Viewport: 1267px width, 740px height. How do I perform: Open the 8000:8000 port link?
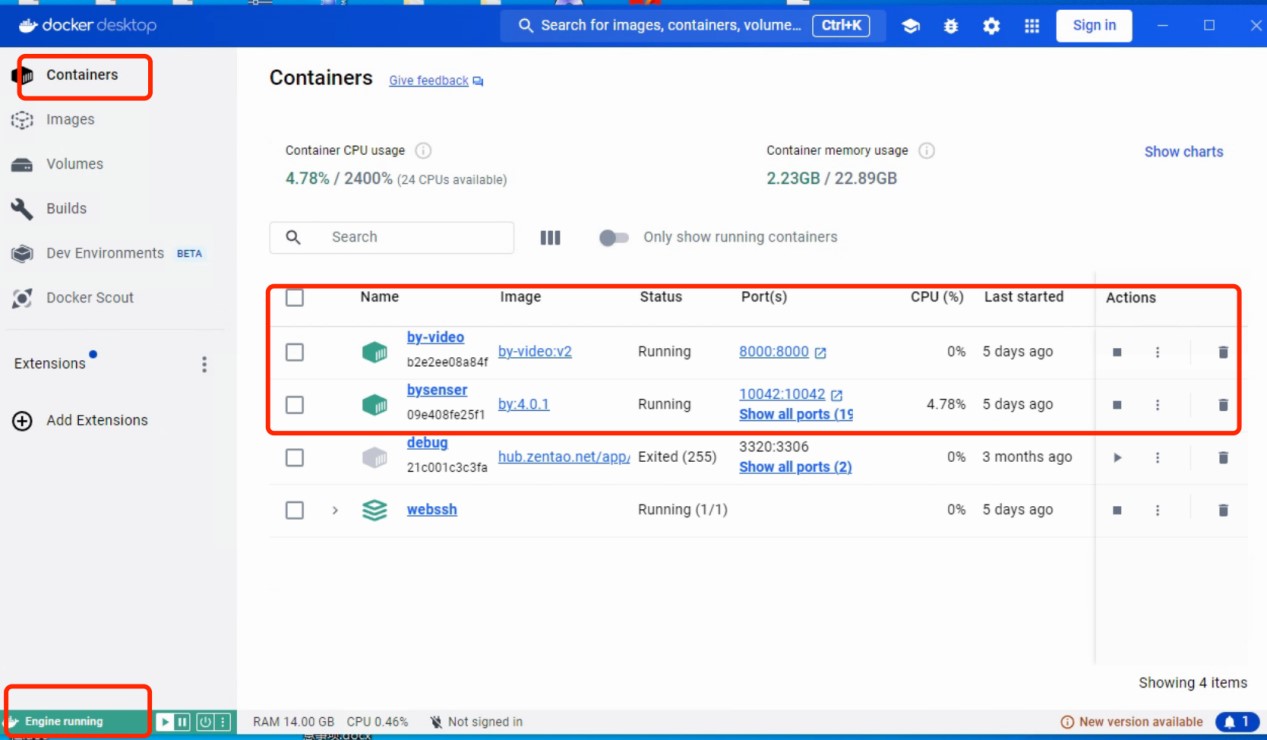point(773,352)
